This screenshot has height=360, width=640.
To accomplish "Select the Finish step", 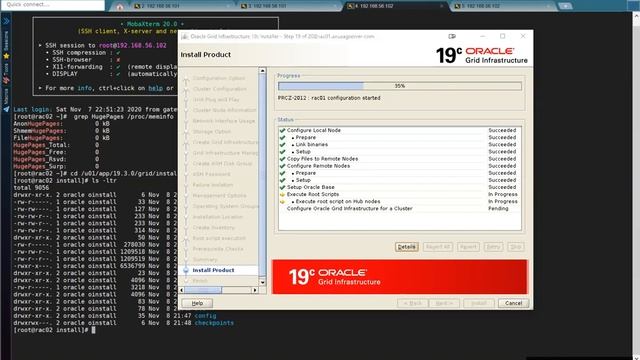I will pos(200,281).
